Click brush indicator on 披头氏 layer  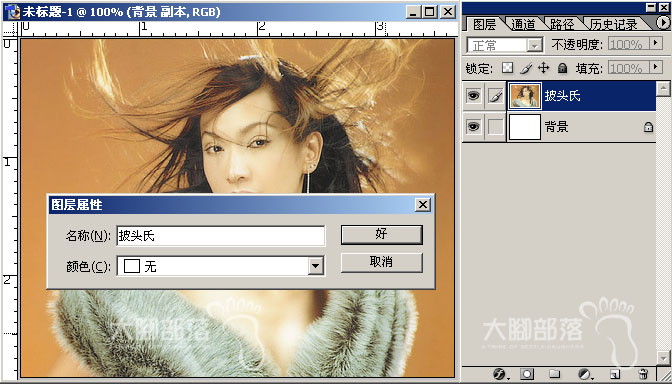[x=496, y=96]
